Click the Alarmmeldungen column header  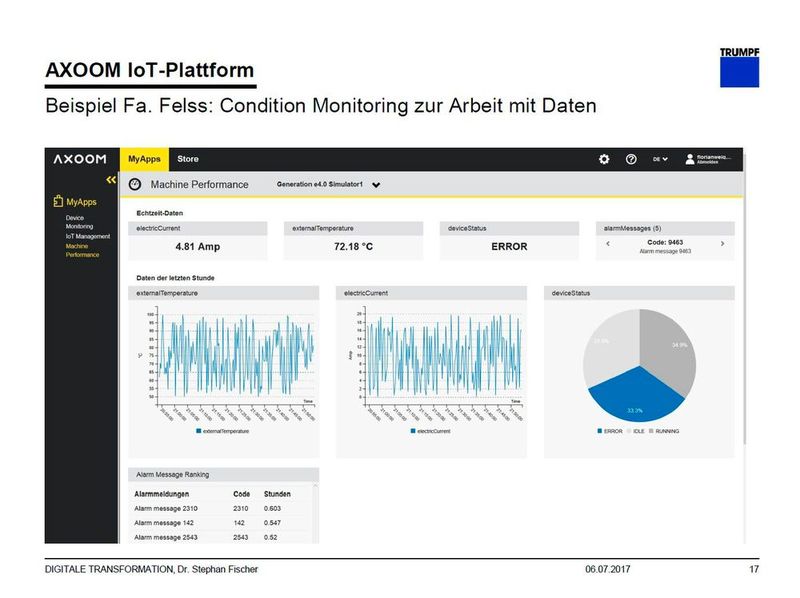point(162,494)
